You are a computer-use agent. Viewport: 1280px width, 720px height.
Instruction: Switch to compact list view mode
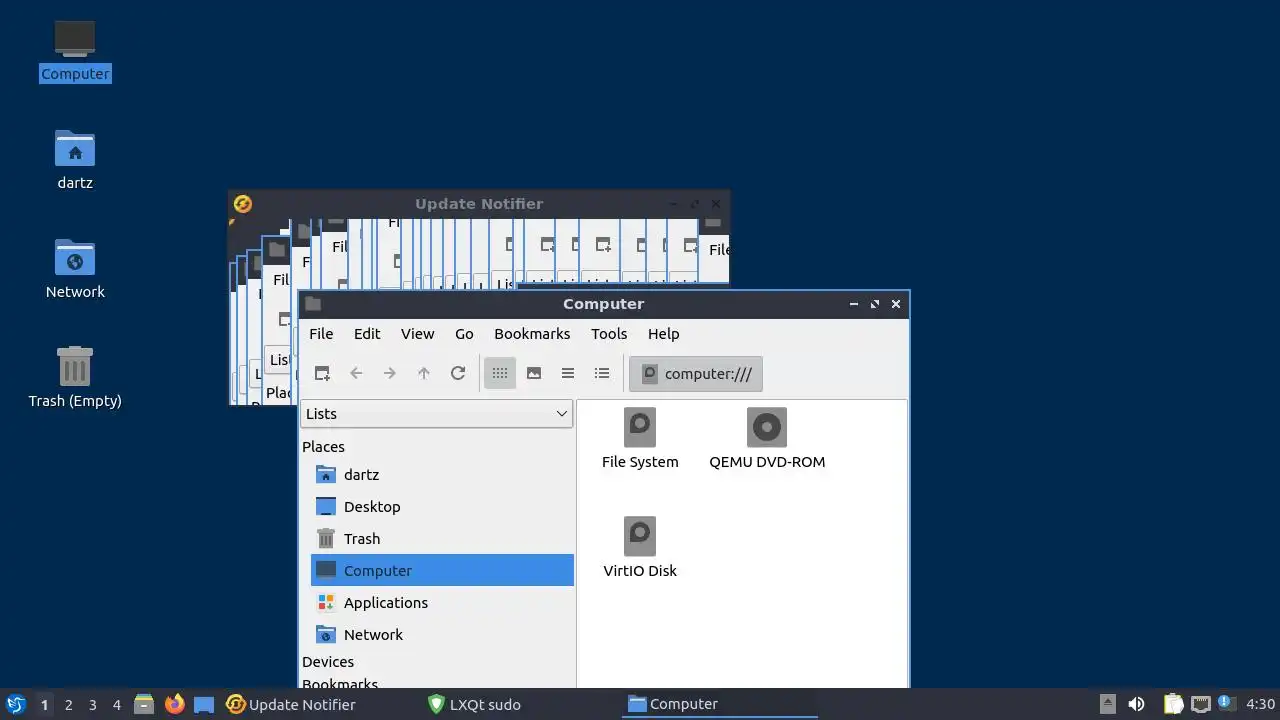coord(568,373)
